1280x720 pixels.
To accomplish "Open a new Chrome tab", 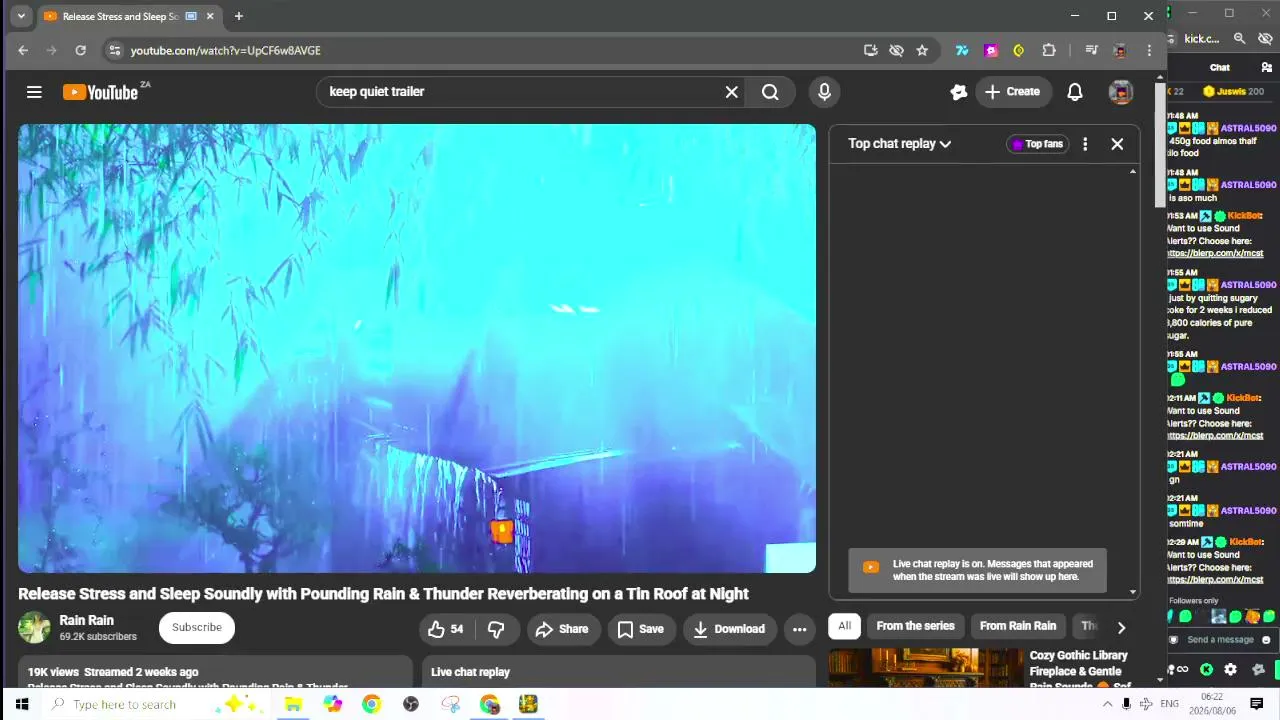I will pos(238,16).
